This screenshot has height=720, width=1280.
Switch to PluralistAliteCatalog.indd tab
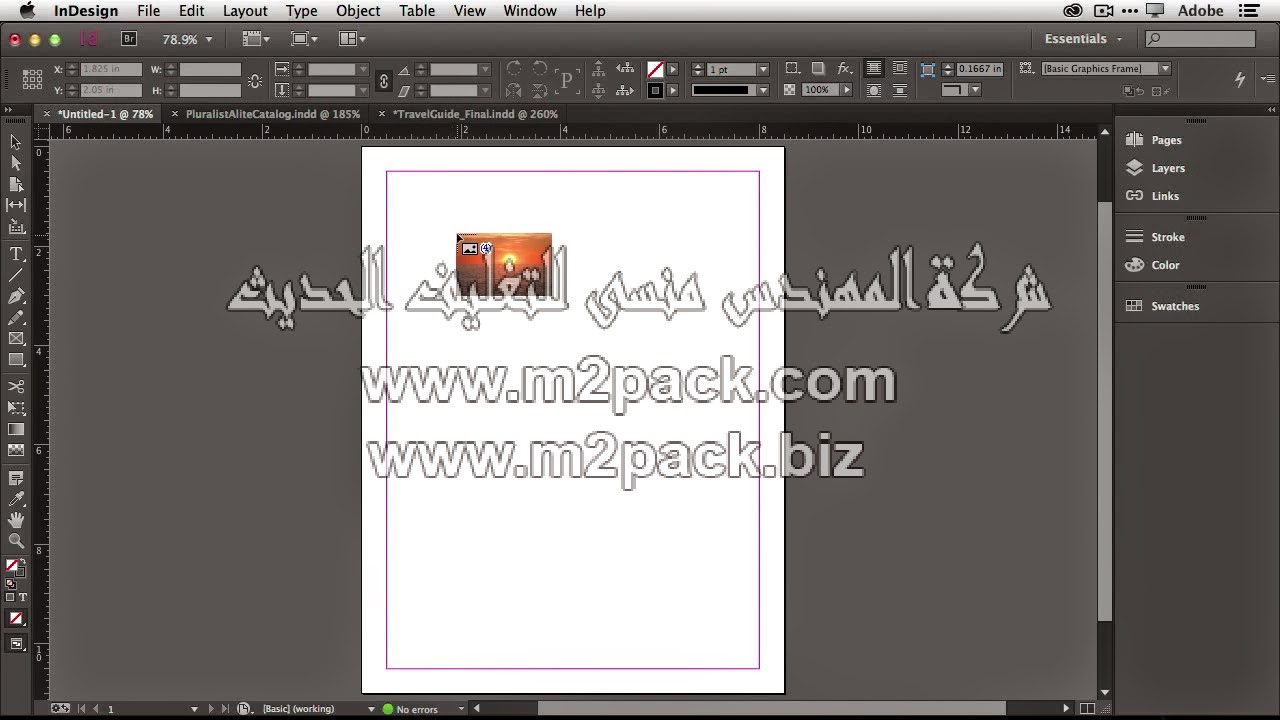click(x=272, y=114)
